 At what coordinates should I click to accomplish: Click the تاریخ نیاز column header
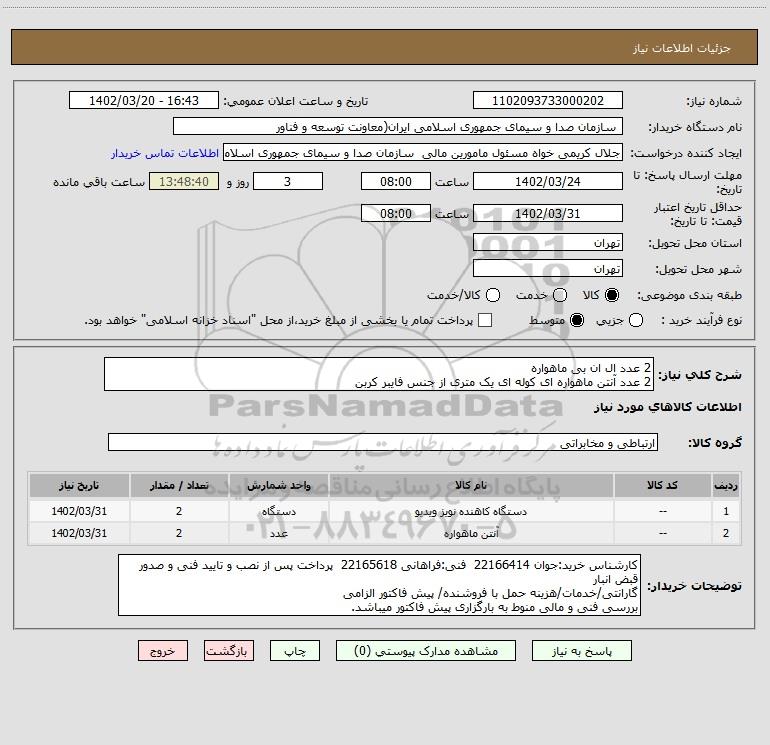pyautogui.click(x=79, y=485)
